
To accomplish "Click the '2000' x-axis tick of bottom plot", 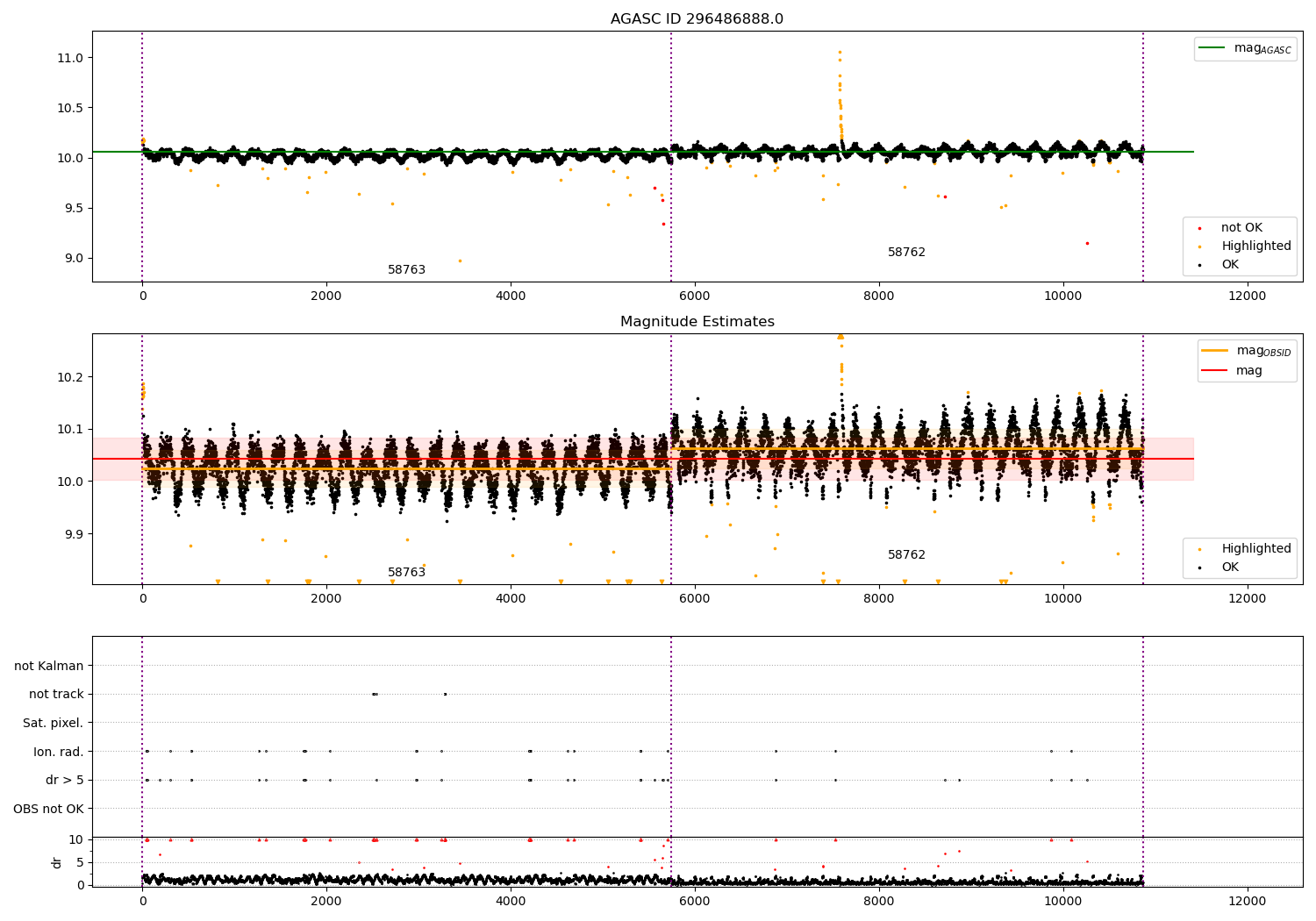I will pyautogui.click(x=326, y=901).
